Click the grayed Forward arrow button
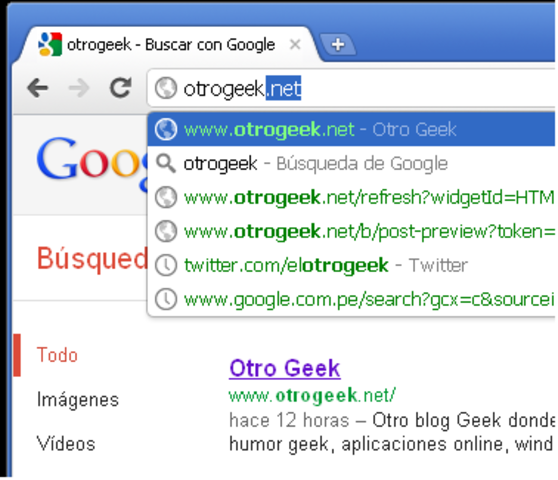Viewport: 558px width, 480px height. coord(79,88)
